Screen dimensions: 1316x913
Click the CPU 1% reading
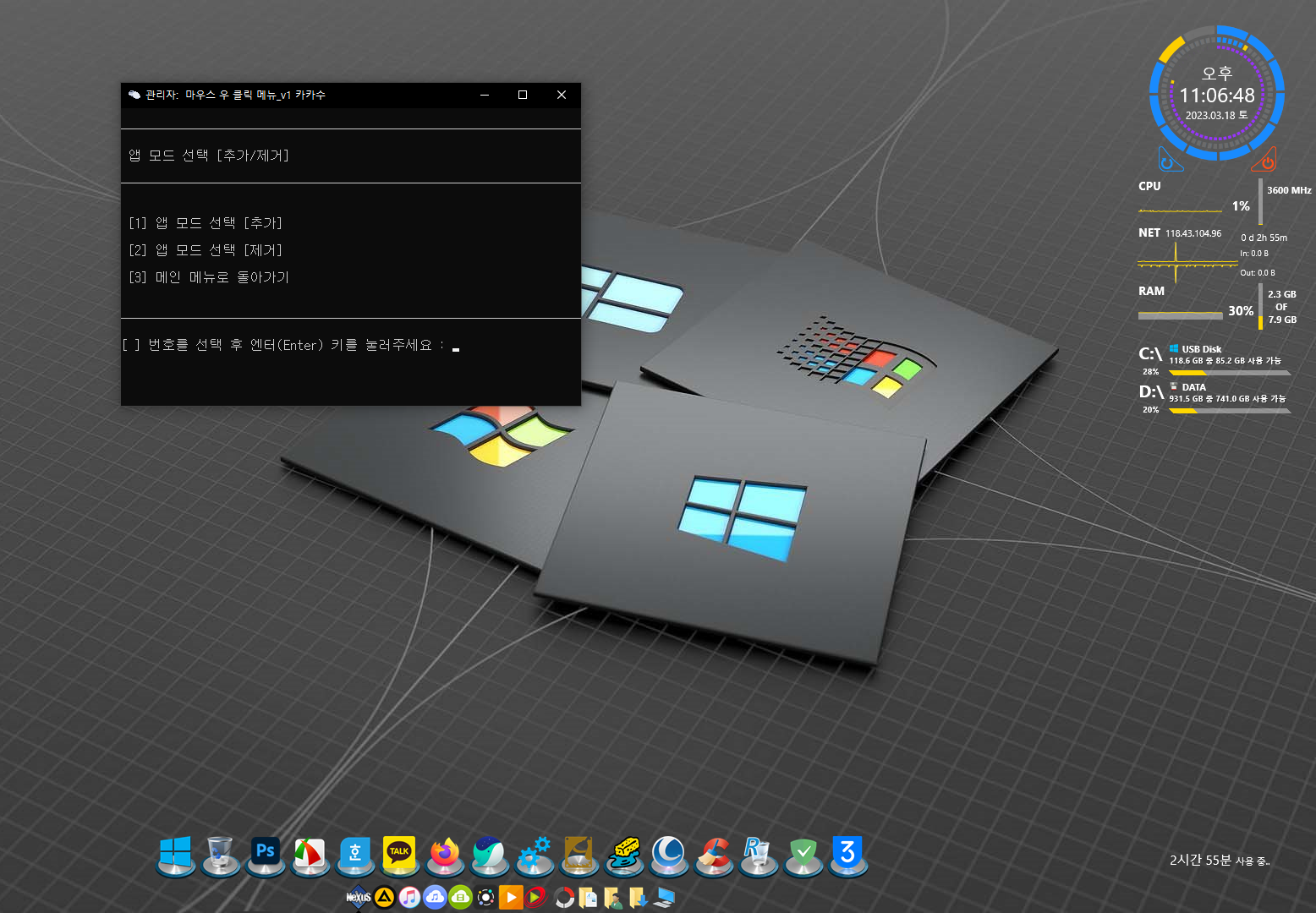[x=1241, y=206]
